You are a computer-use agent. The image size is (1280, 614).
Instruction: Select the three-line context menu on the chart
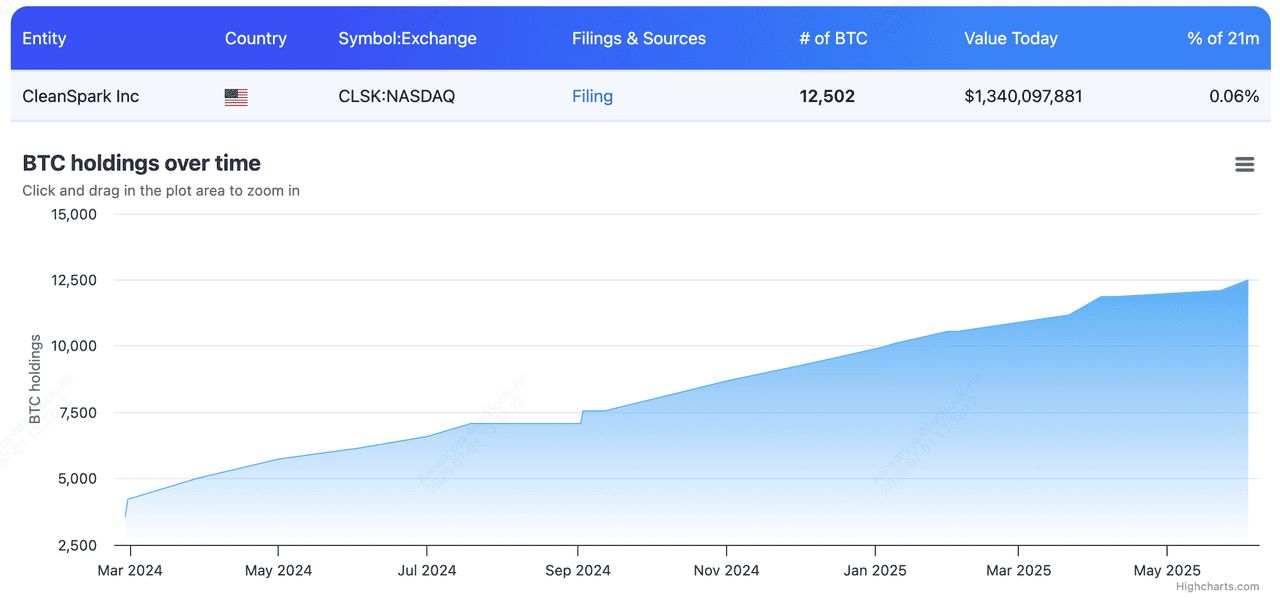pyautogui.click(x=1243, y=164)
